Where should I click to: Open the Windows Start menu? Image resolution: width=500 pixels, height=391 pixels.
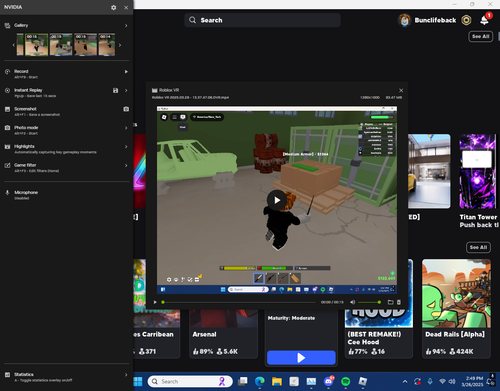(x=138, y=381)
